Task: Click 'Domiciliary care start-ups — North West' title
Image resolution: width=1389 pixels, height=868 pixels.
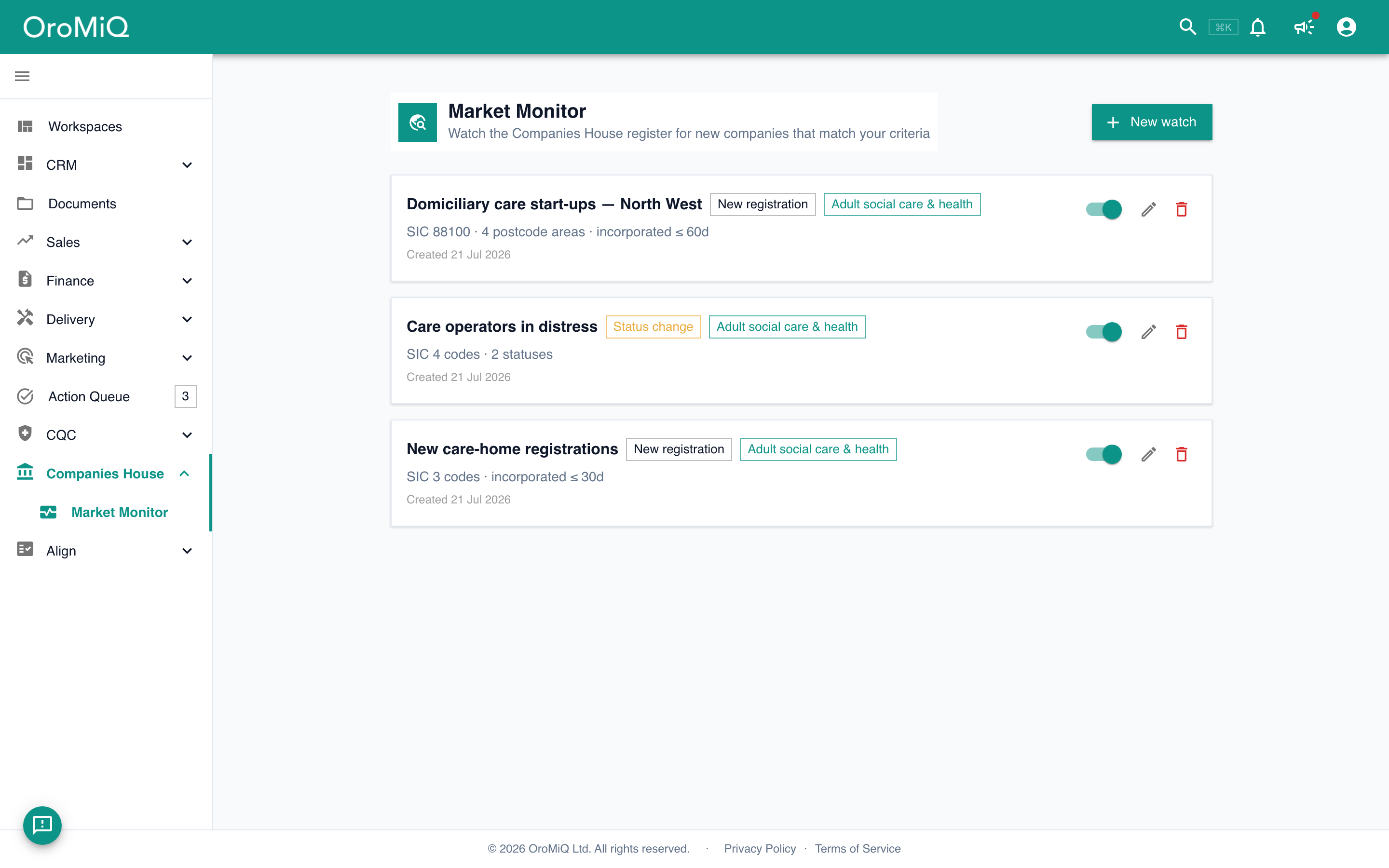Action: (x=554, y=204)
